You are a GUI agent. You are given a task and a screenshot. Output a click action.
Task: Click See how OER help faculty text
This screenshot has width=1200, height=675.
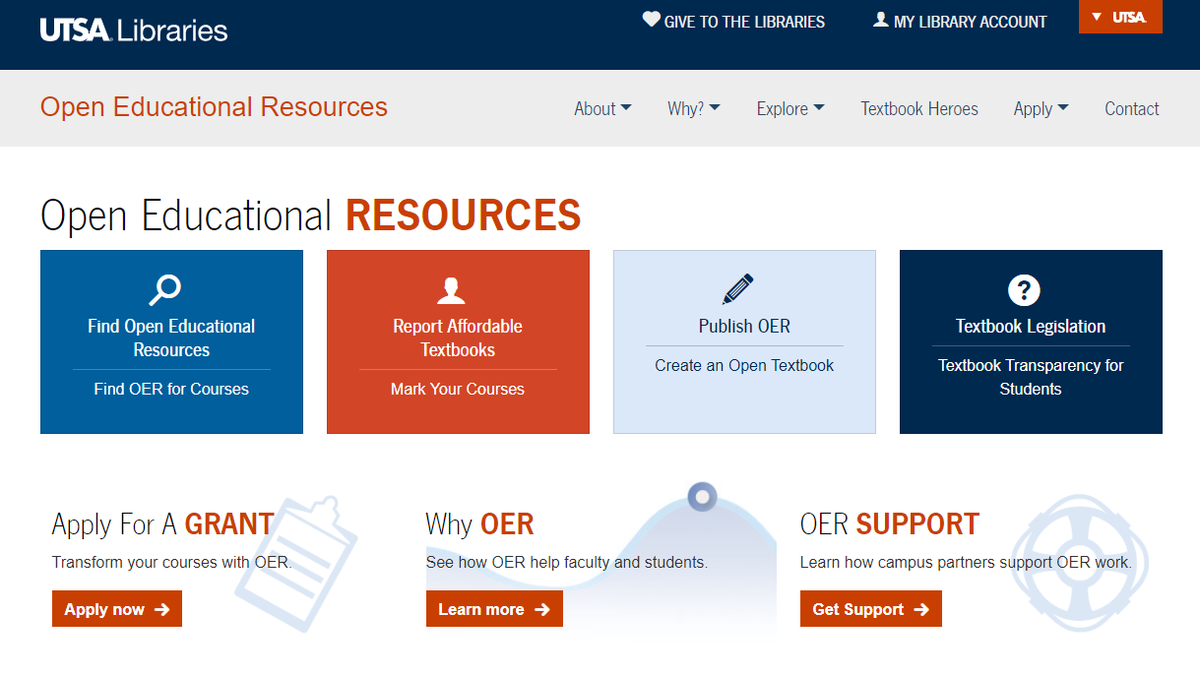(567, 562)
